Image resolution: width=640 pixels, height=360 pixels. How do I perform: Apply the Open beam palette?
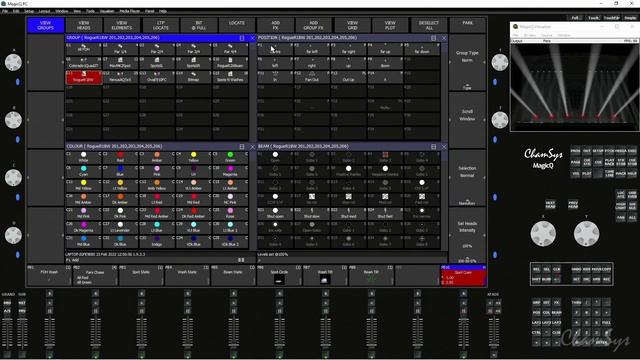click(275, 157)
